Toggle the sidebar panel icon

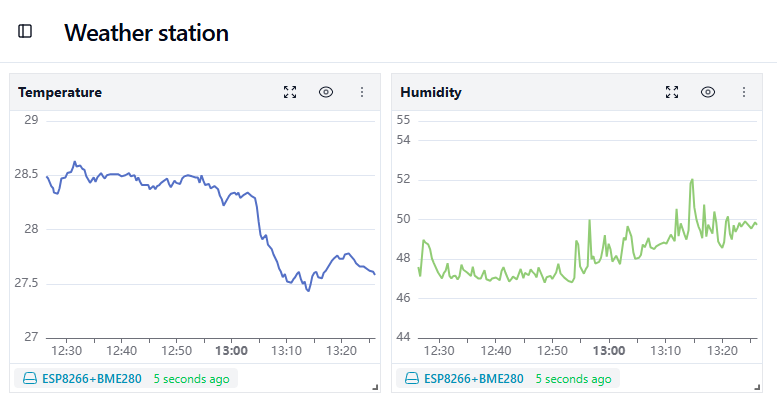(x=25, y=31)
